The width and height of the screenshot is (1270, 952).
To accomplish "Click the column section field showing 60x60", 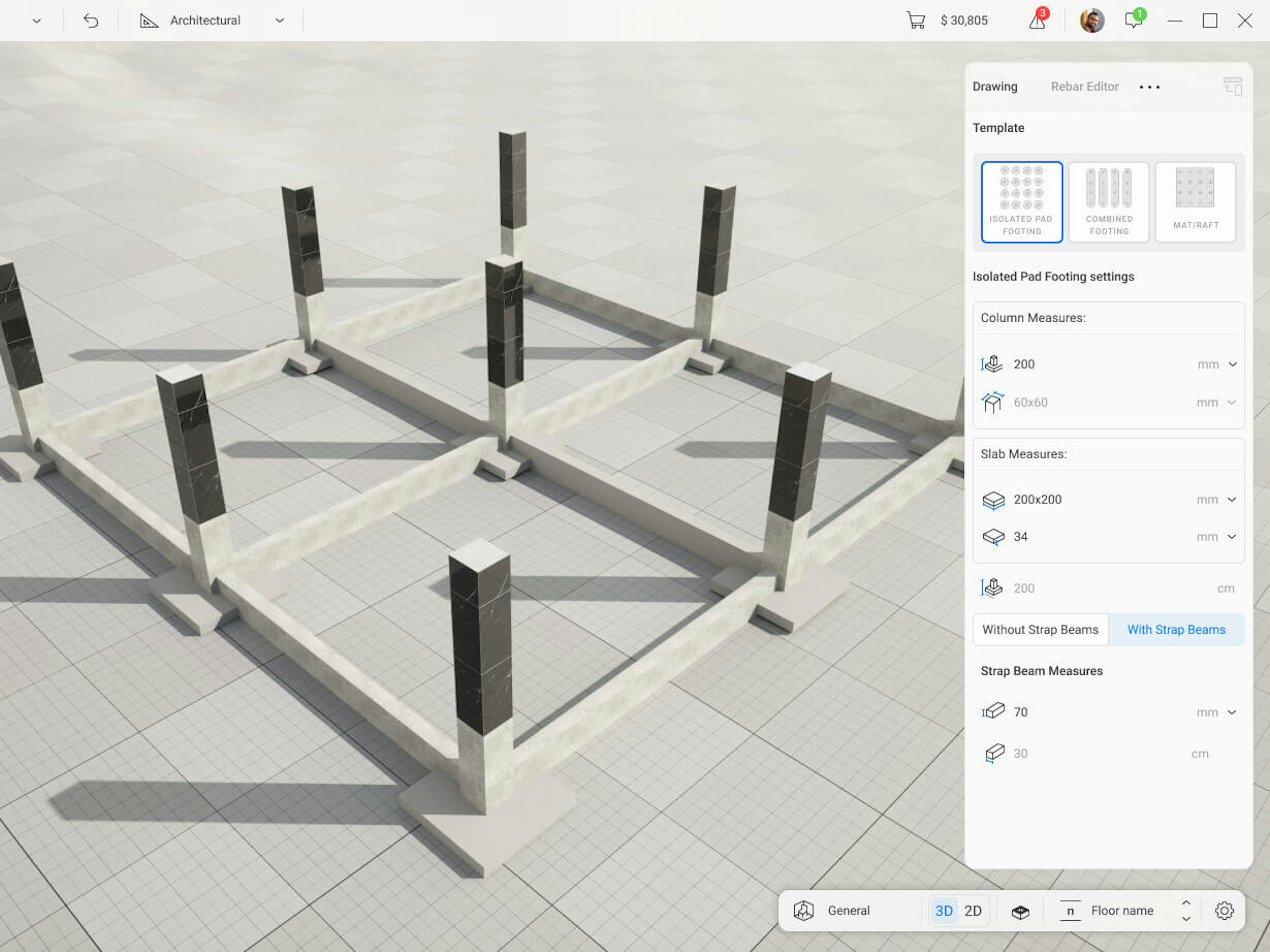I will (1109, 403).
